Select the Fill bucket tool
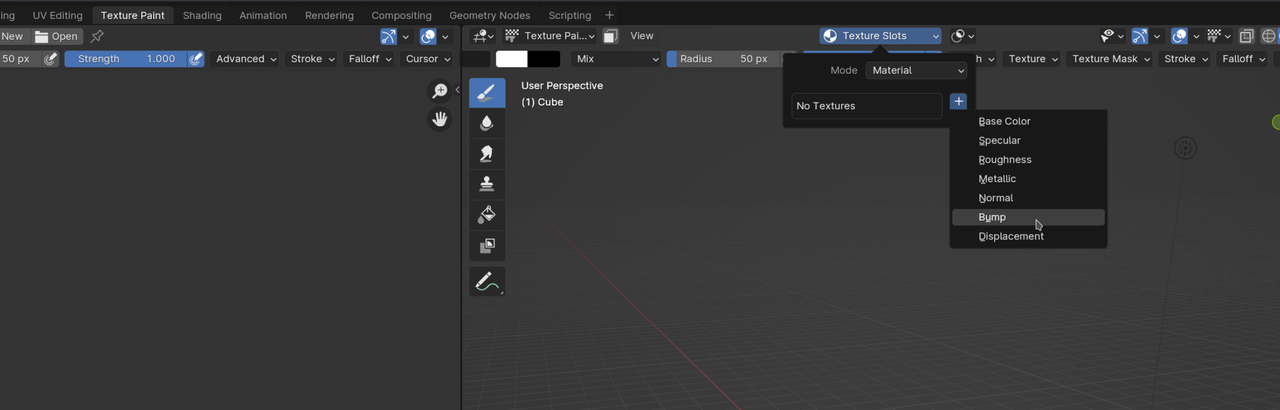 point(487,215)
